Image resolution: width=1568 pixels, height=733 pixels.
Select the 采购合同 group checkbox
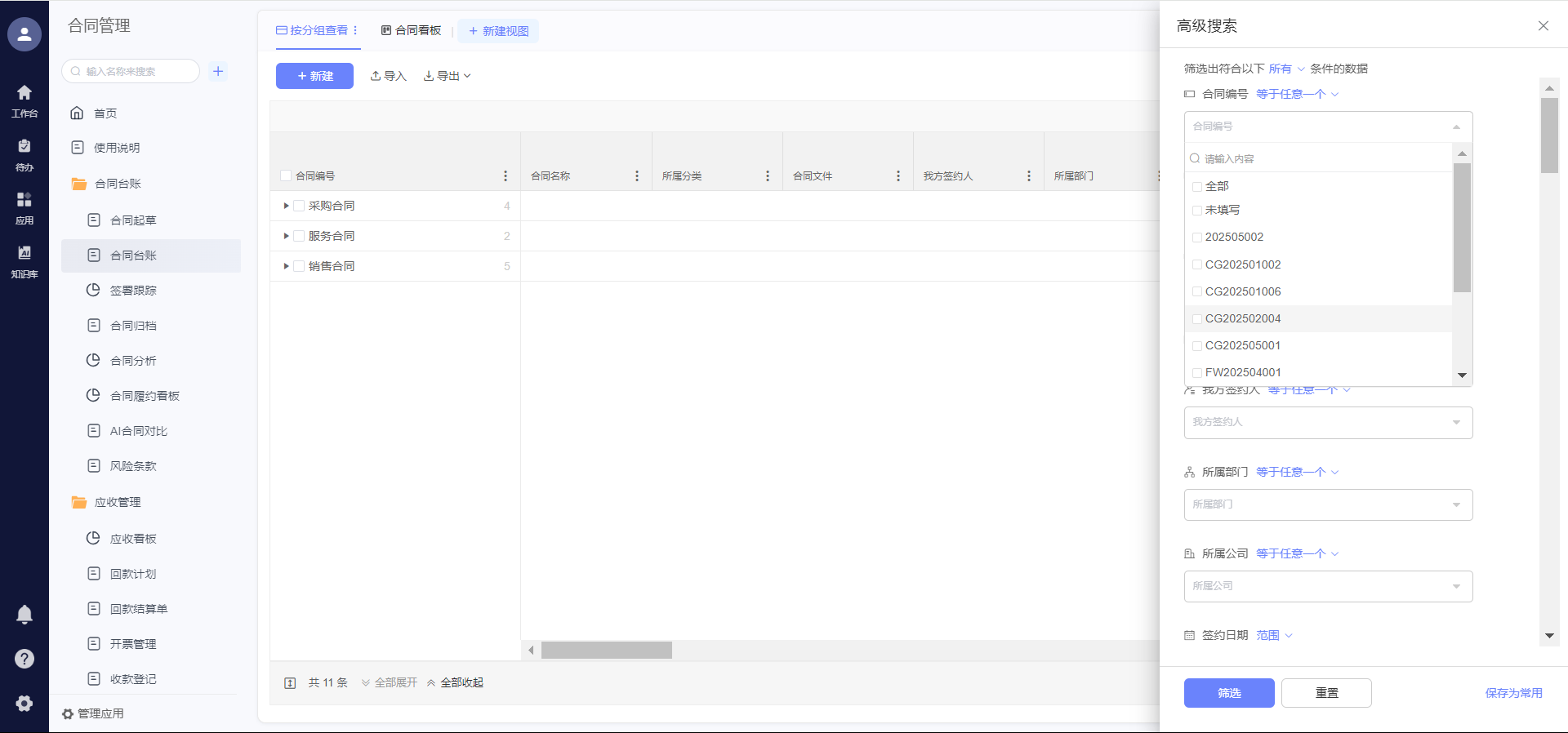299,206
